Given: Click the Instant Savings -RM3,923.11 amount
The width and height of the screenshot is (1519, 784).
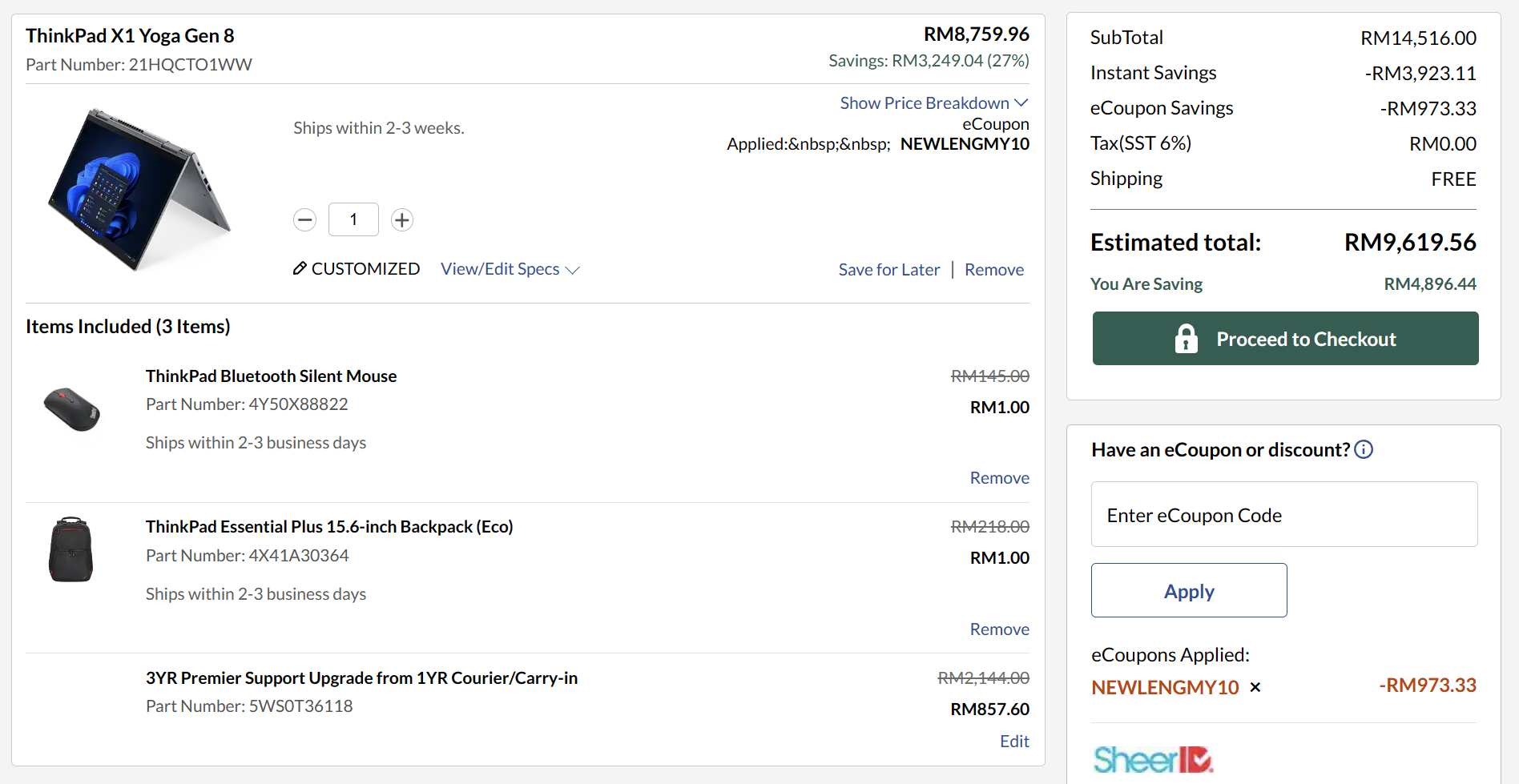Looking at the screenshot, I should pos(1420,74).
